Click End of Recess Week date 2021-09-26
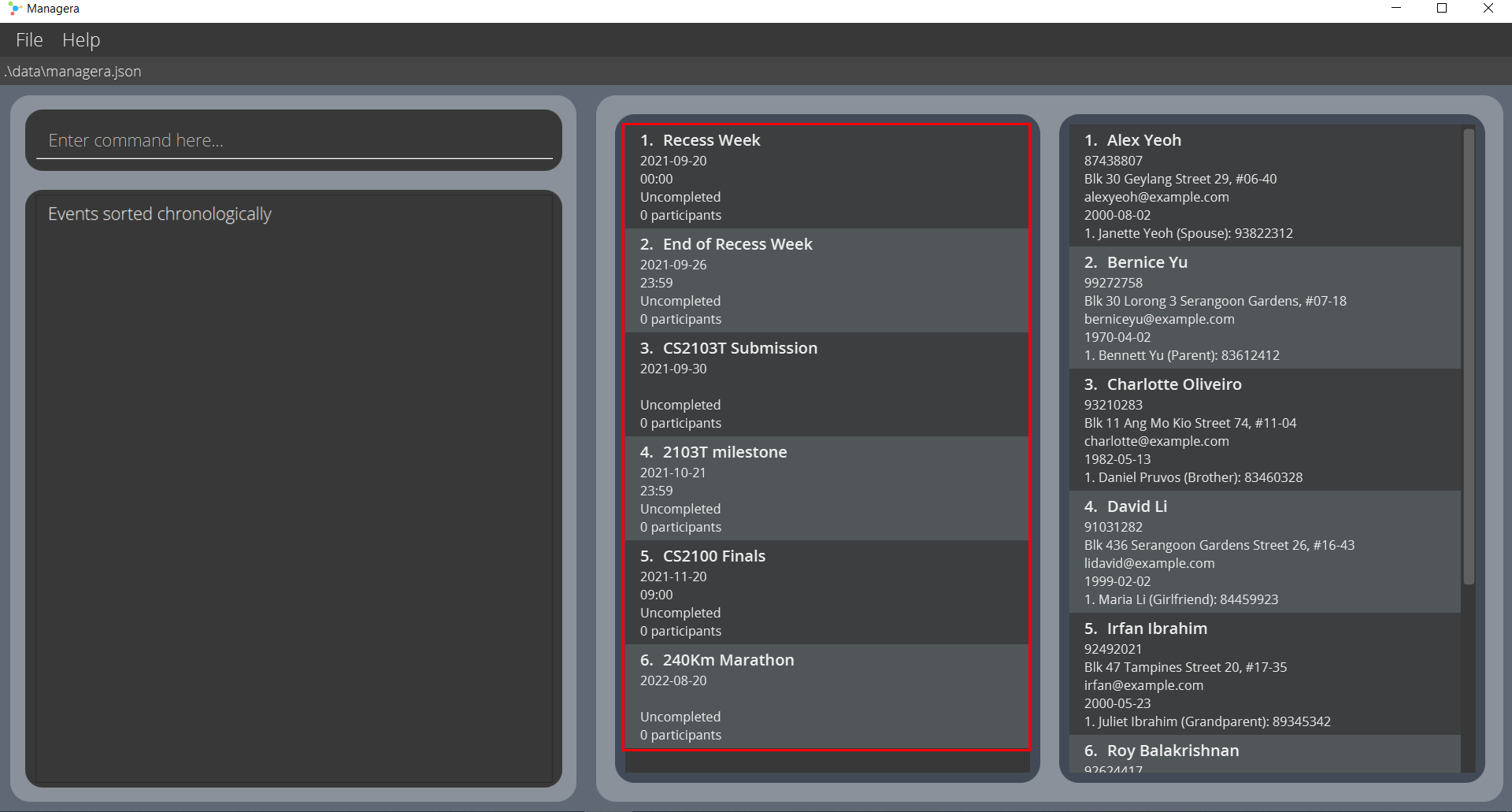Viewport: 1512px width, 812px height. 673,265
